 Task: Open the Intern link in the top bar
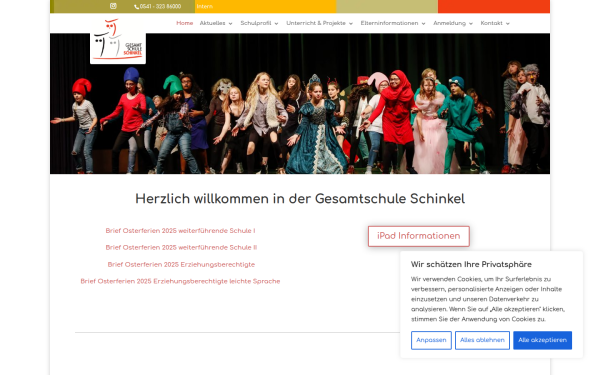click(205, 7)
